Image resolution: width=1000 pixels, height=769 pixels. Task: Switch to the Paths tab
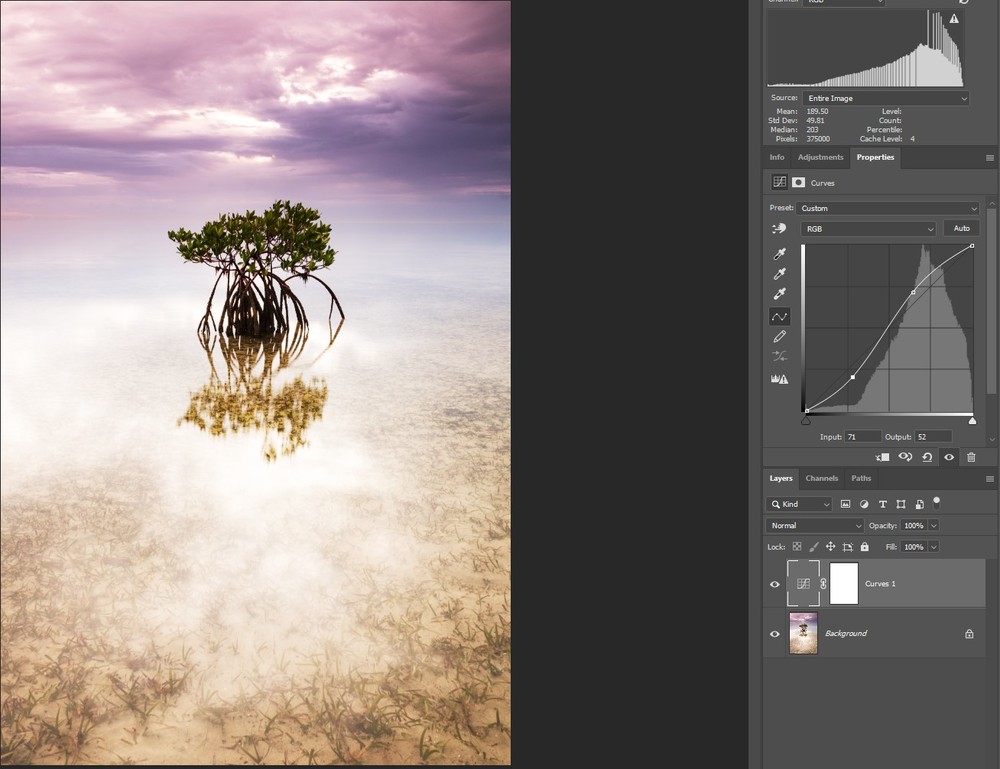[x=861, y=478]
